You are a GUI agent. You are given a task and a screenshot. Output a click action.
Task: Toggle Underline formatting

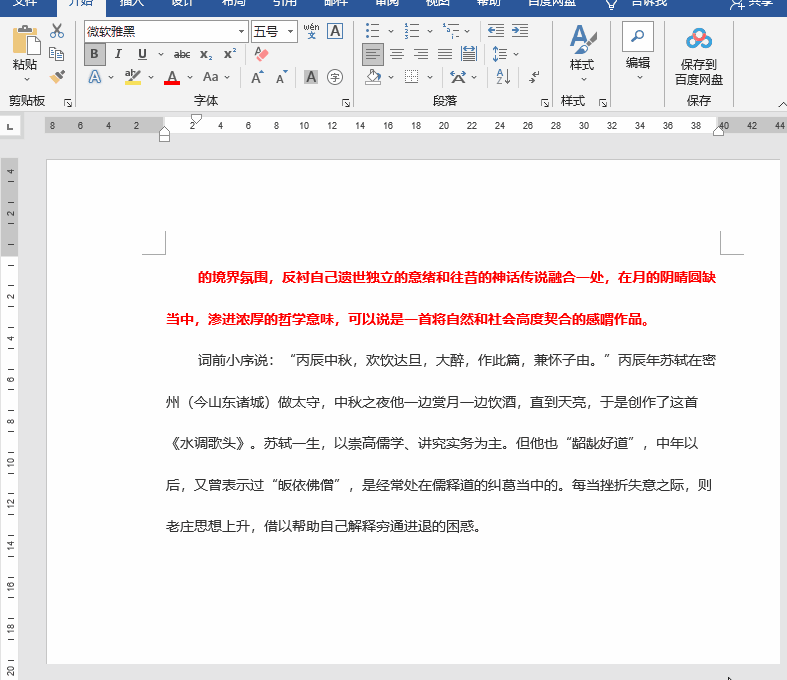pos(143,54)
